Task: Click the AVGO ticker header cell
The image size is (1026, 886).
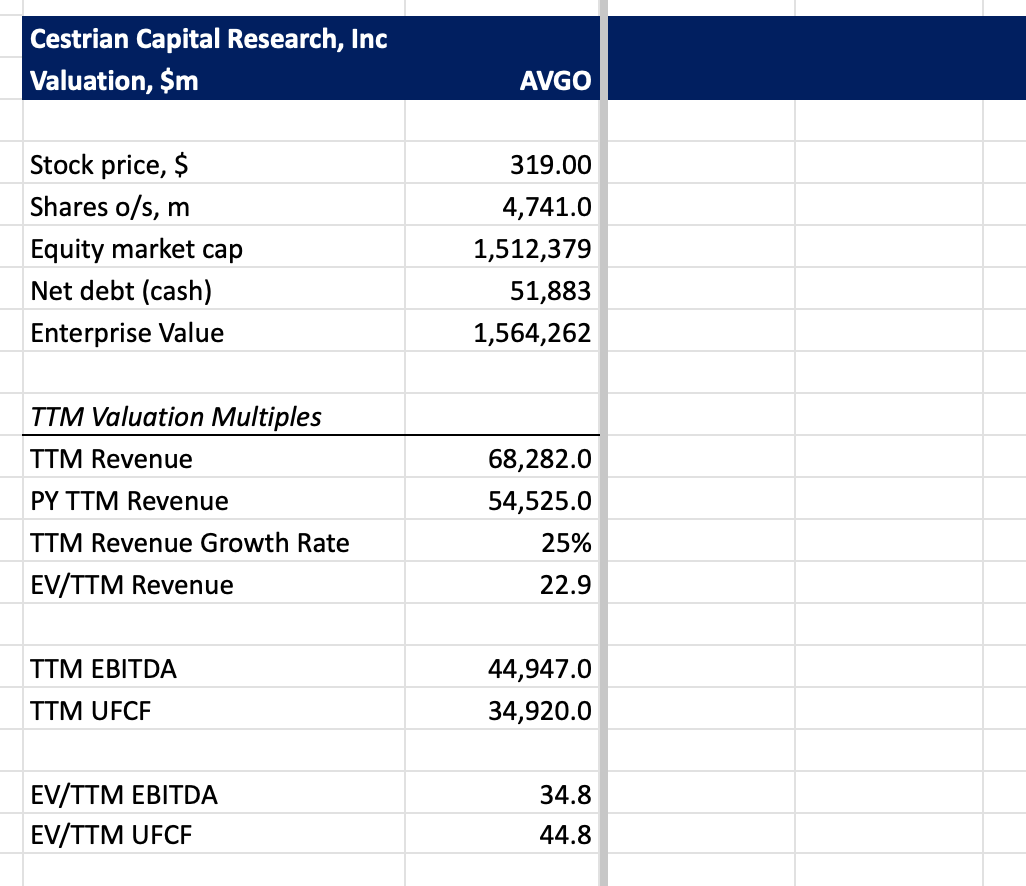Action: [502, 79]
